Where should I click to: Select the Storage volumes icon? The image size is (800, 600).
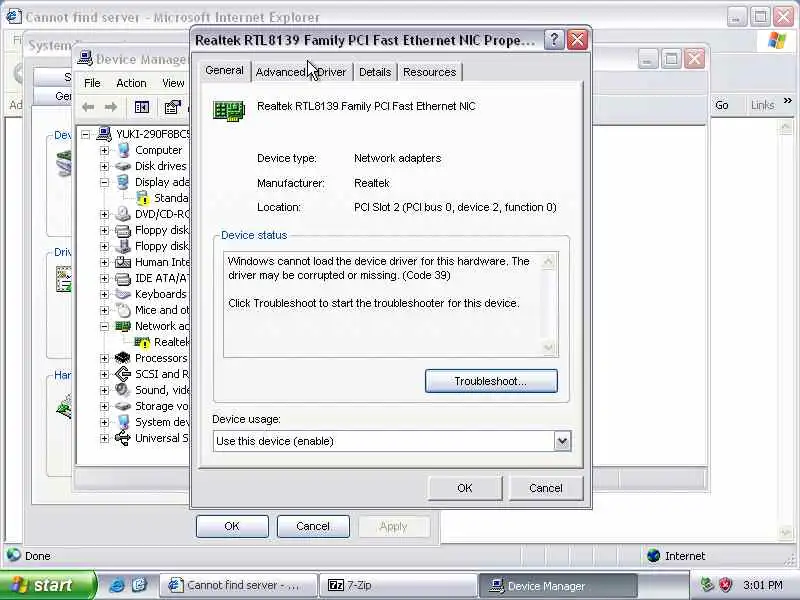click(x=123, y=406)
